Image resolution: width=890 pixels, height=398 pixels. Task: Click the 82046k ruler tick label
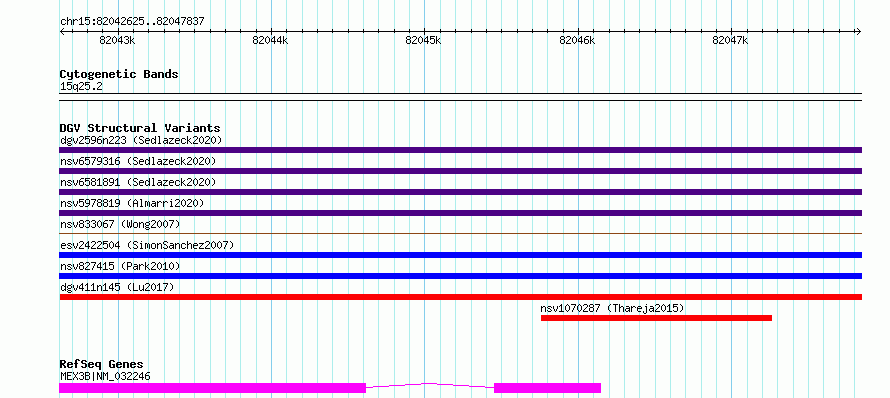coord(577,40)
